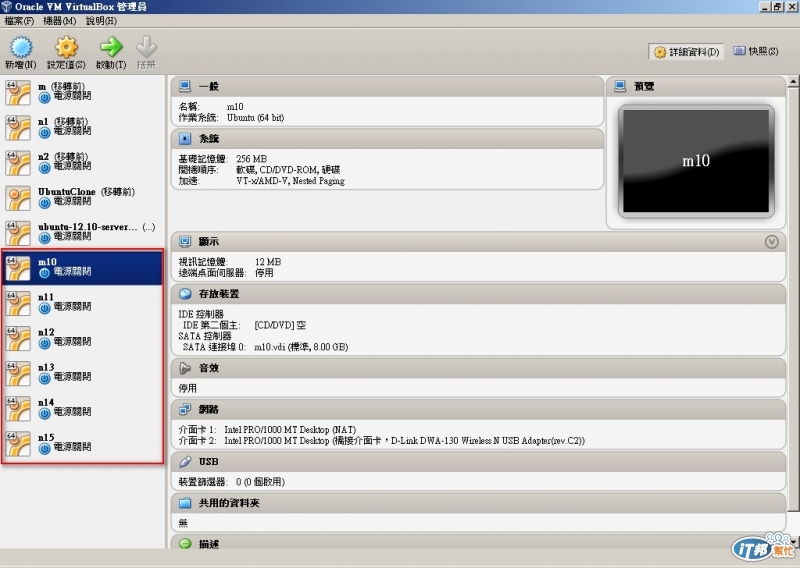Click the power-off status icon under ubuntu-12.10-server
800x568 pixels.
click(44, 237)
